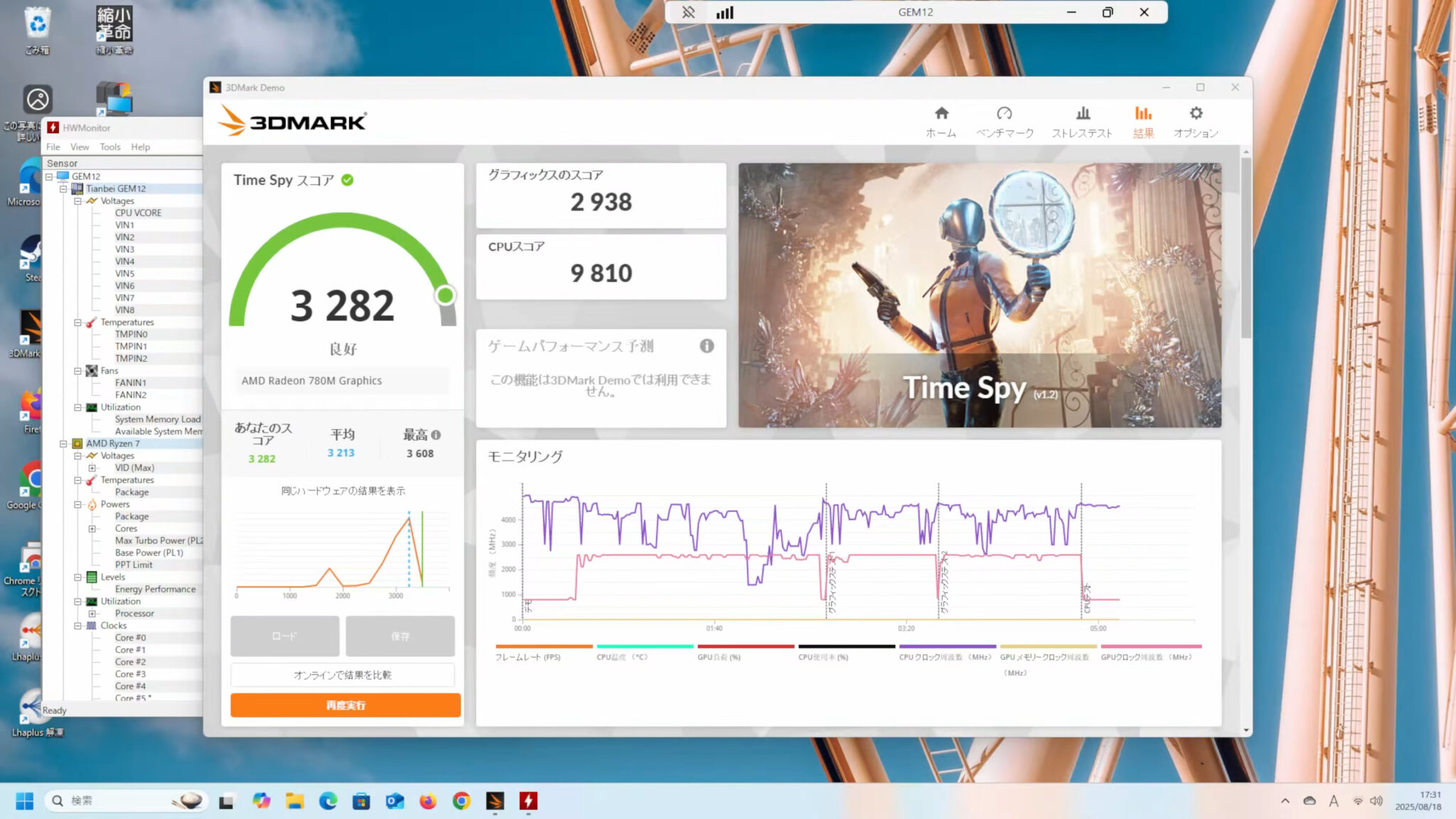Image resolution: width=1456 pixels, height=819 pixels.
Task: Open File Explorer from taskbar
Action: click(x=294, y=801)
